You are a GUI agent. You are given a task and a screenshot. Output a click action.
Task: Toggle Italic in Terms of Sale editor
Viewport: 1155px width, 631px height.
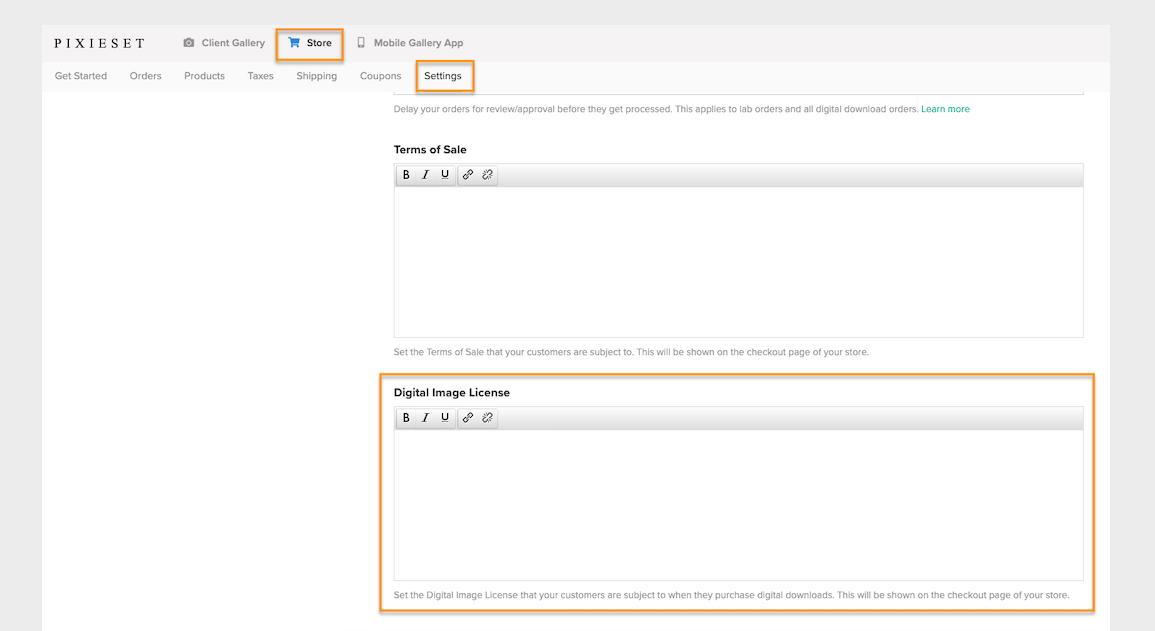pyautogui.click(x=425, y=175)
